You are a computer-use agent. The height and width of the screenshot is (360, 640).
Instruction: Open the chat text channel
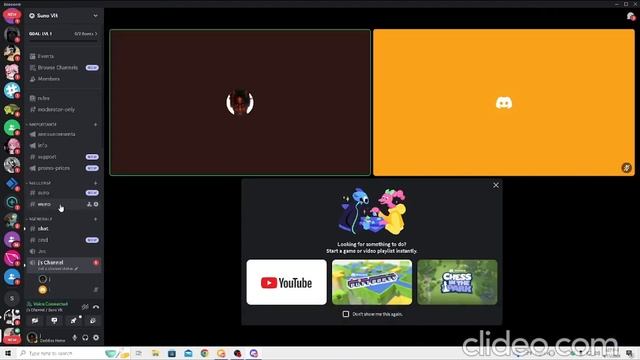63,229
